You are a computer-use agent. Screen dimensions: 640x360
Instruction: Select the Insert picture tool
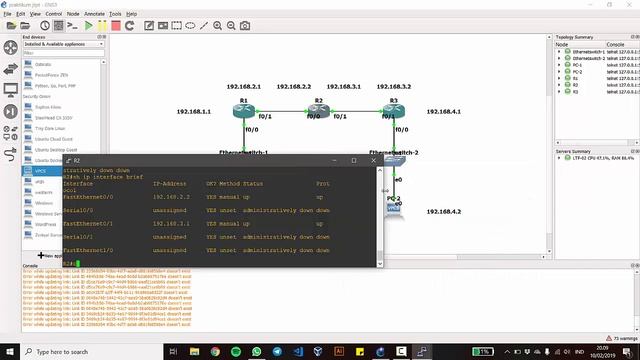point(163,26)
